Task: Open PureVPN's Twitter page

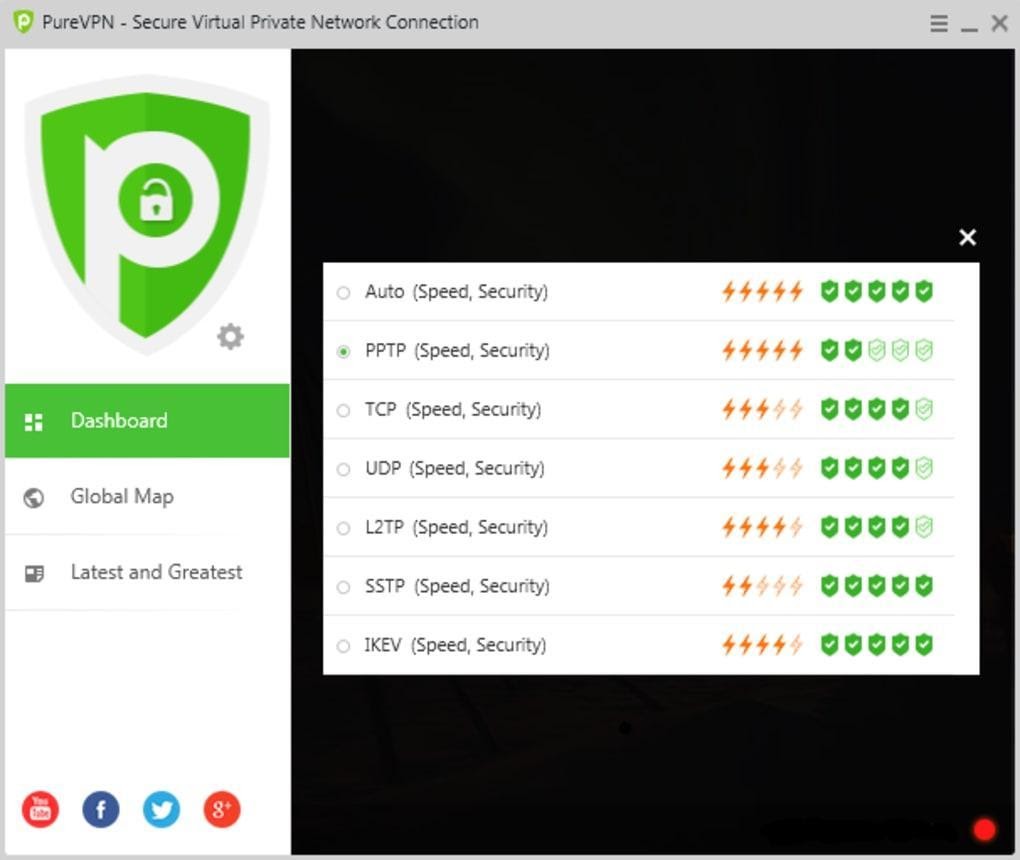Action: click(161, 810)
